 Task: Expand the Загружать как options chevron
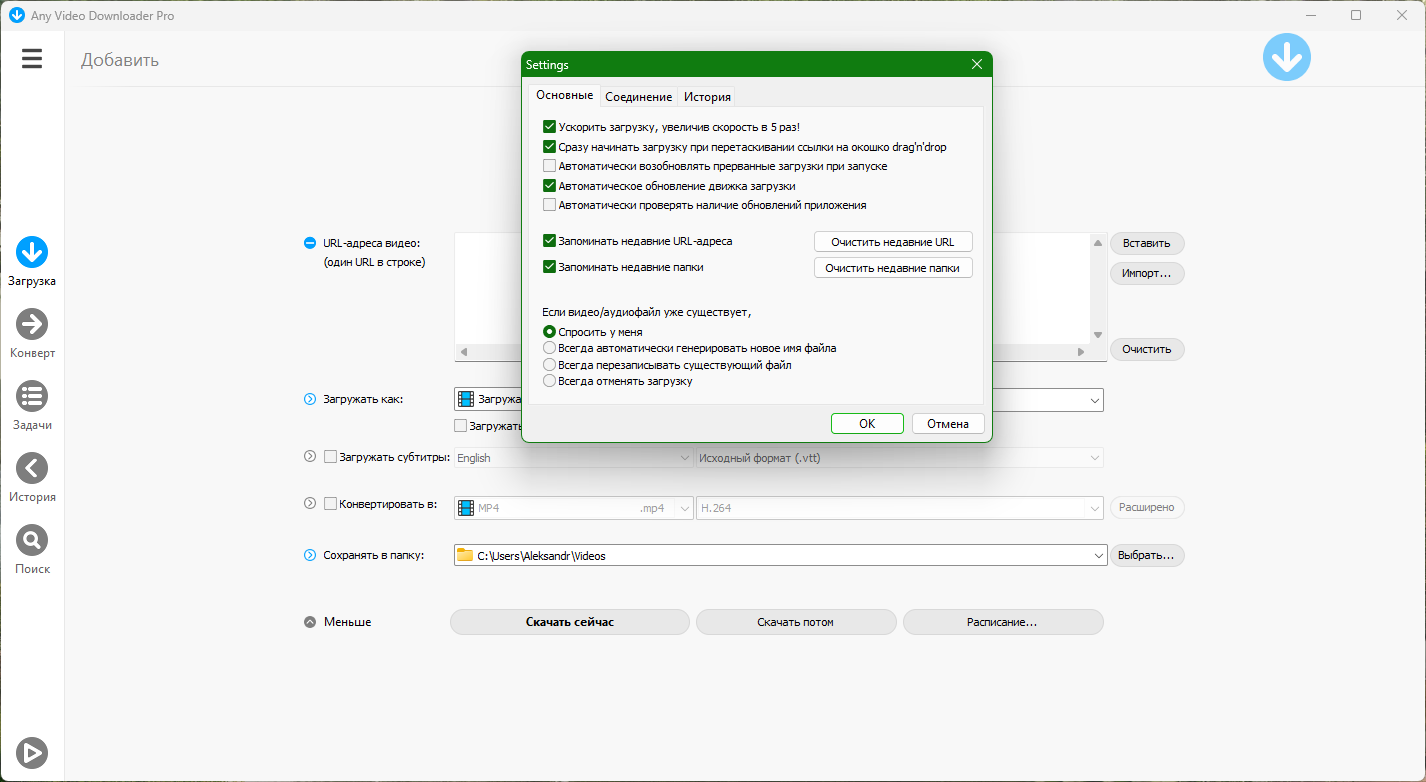point(309,400)
